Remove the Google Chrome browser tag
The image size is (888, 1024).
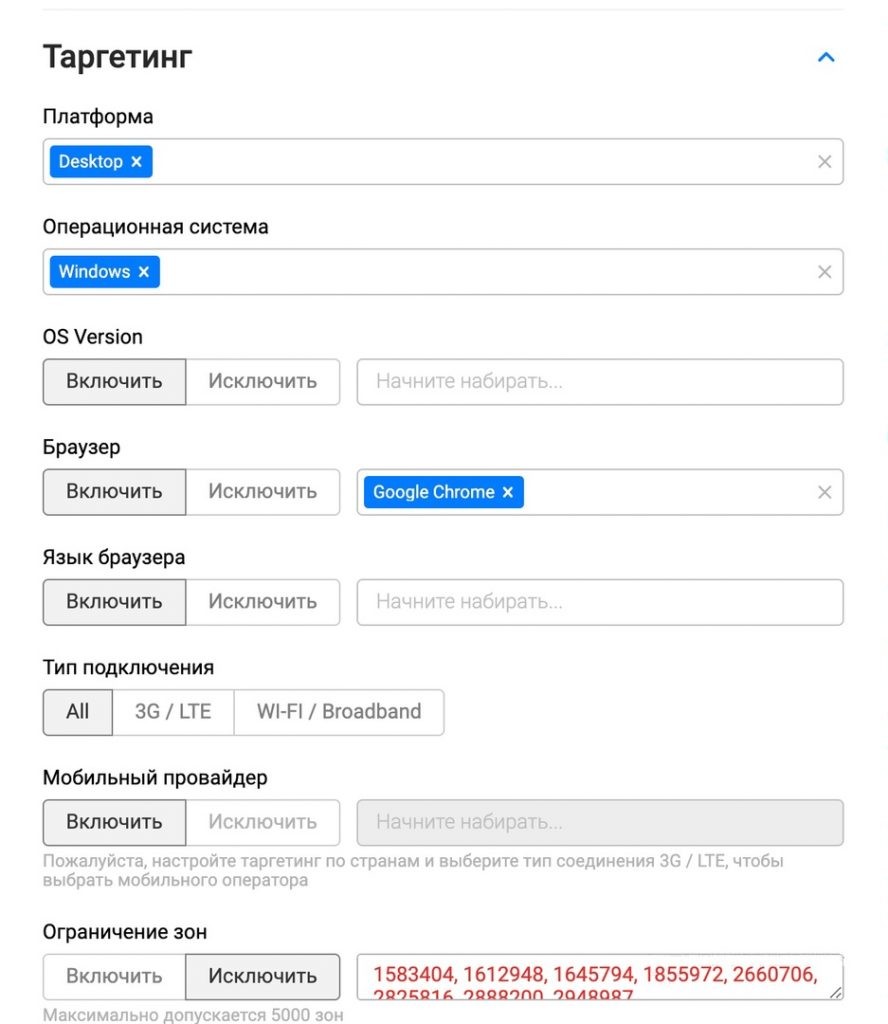point(508,491)
